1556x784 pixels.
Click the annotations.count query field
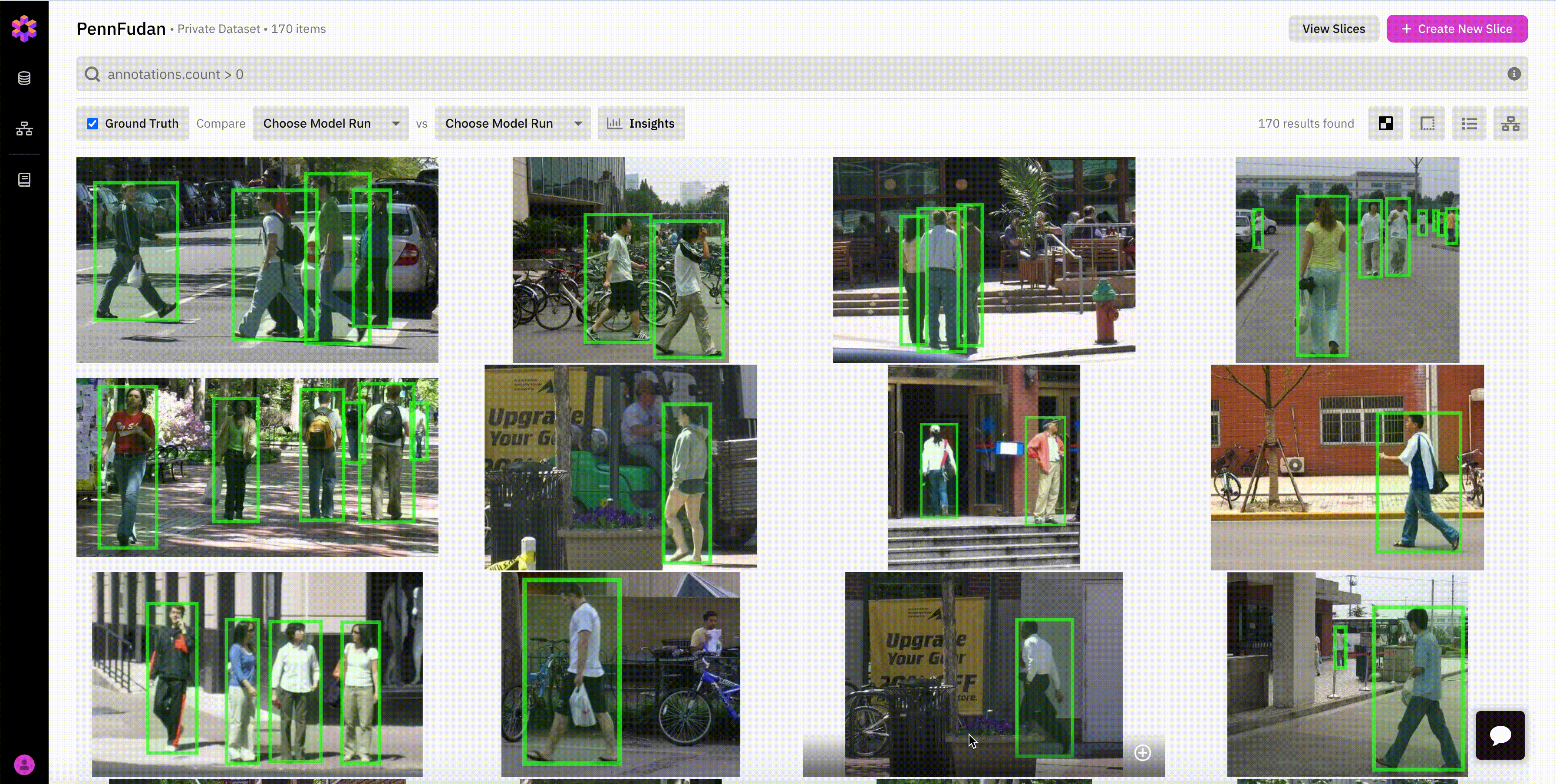(802, 74)
